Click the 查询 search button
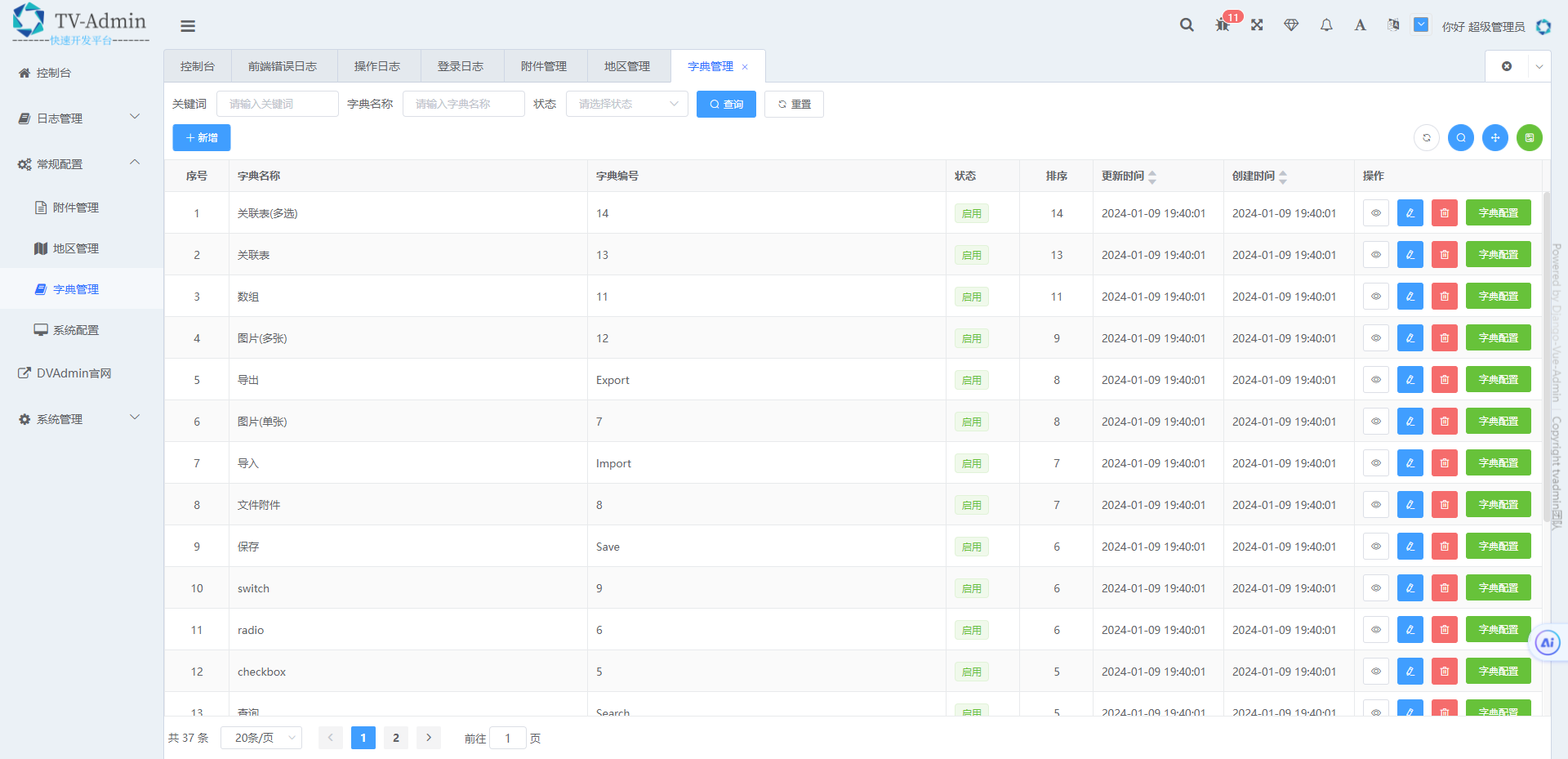The image size is (1568, 759). point(726,104)
